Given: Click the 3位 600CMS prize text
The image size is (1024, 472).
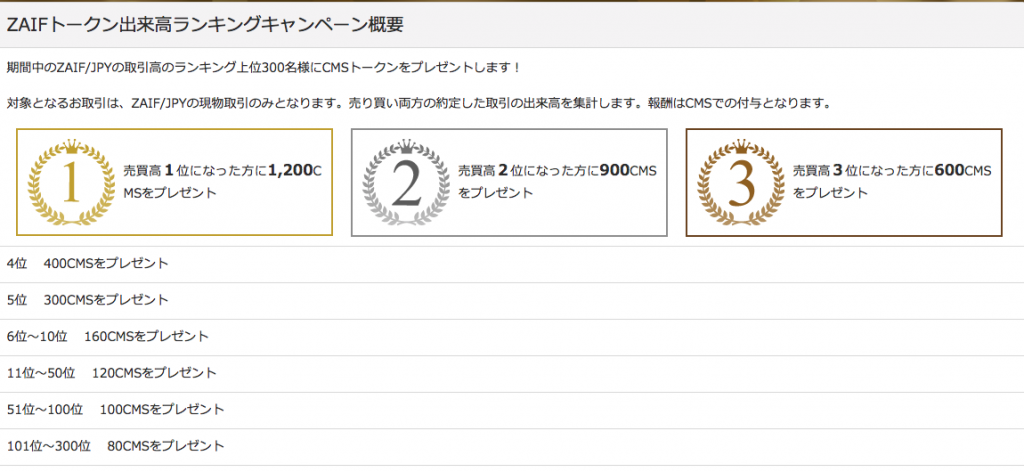Looking at the screenshot, I should coord(893,182).
